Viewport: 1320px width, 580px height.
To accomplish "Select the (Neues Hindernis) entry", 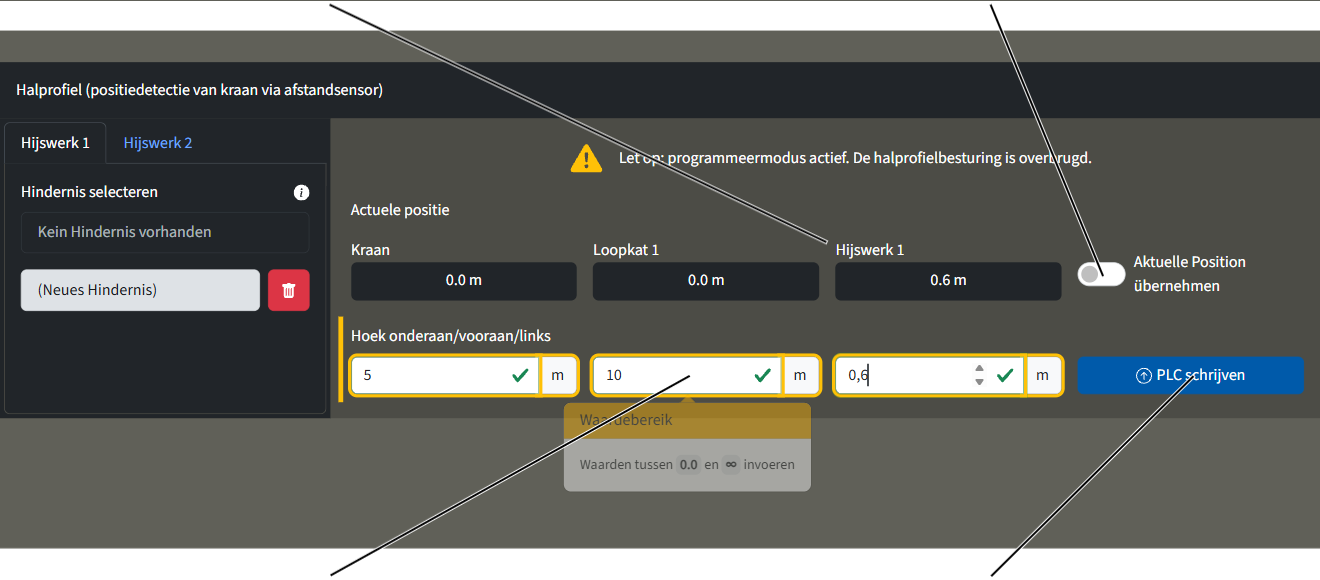I will click(x=140, y=290).
